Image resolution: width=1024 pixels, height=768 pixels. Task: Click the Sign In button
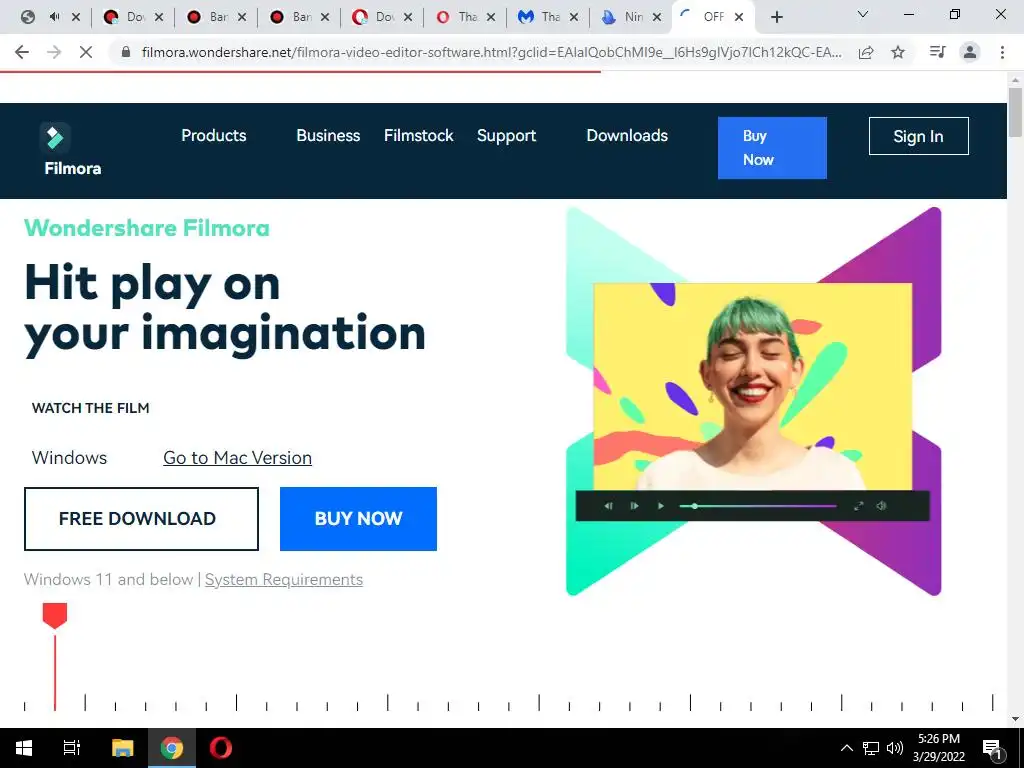coord(918,136)
